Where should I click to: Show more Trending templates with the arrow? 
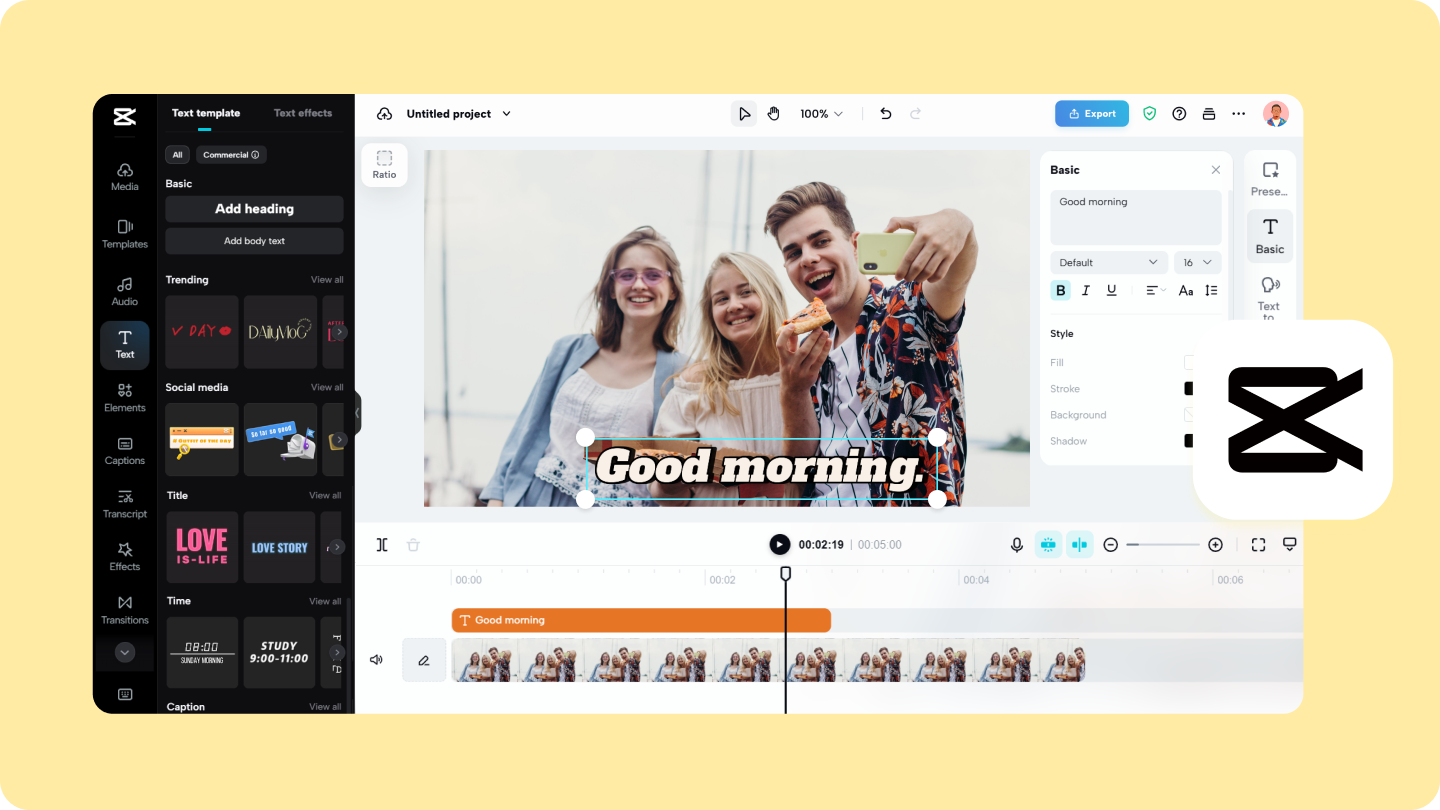pos(340,332)
